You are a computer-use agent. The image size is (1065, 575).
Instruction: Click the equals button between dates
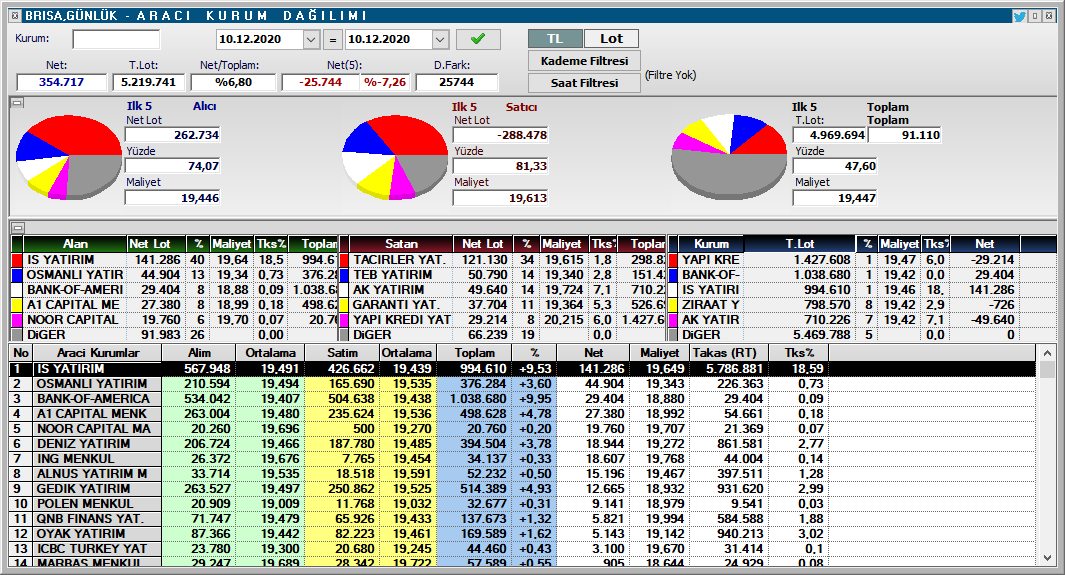[x=333, y=39]
